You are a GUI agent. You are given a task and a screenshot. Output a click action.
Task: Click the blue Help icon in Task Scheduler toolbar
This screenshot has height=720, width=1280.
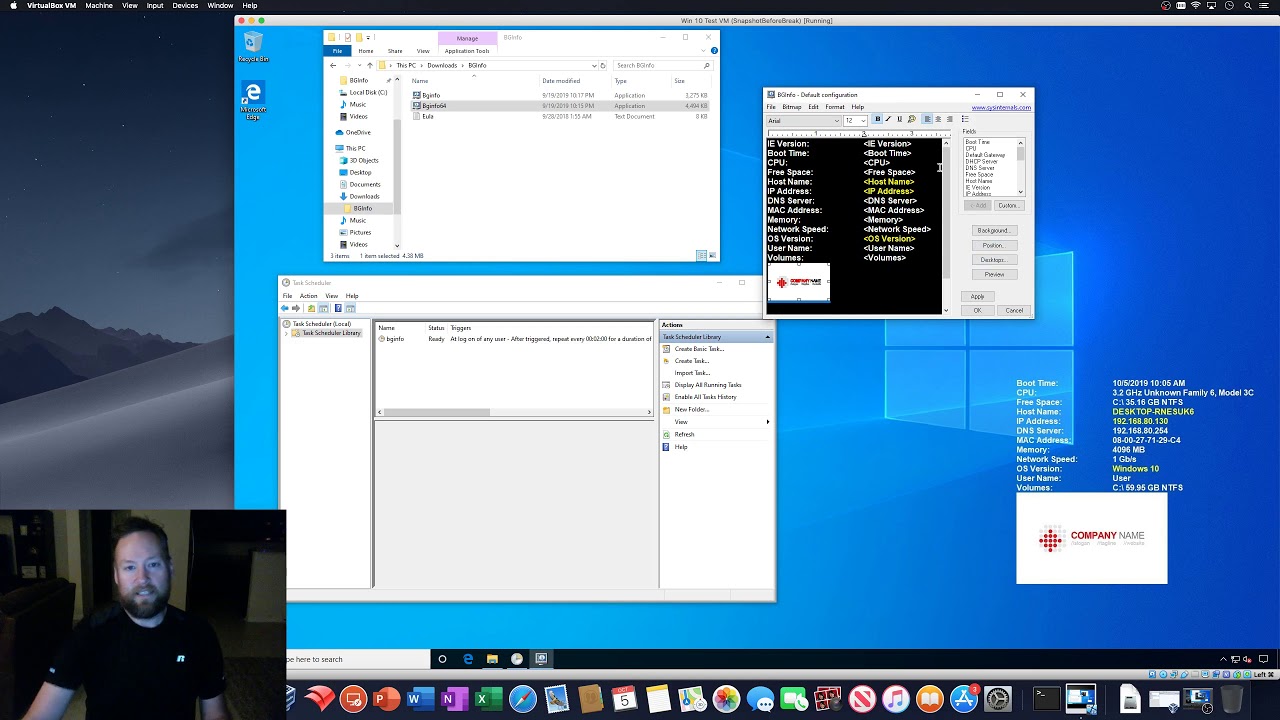pyautogui.click(x=338, y=308)
